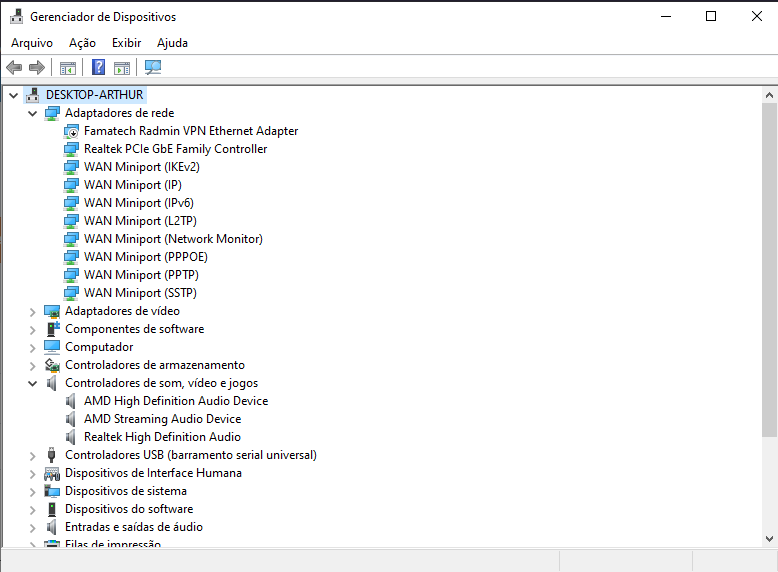Open the Arquivo menu

pyautogui.click(x=32, y=43)
